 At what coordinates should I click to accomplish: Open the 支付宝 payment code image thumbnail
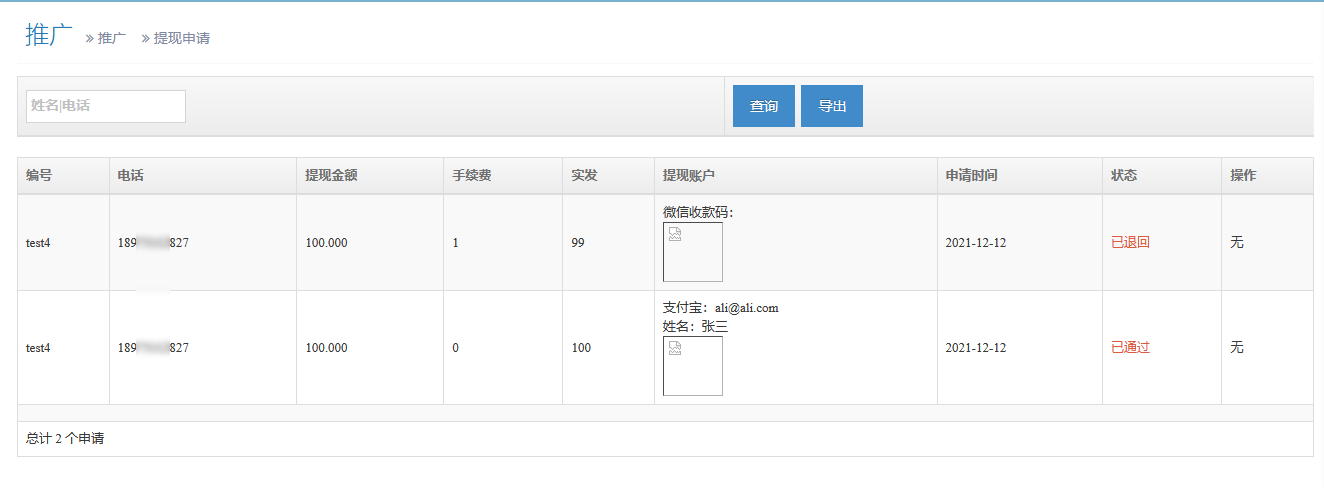692,366
